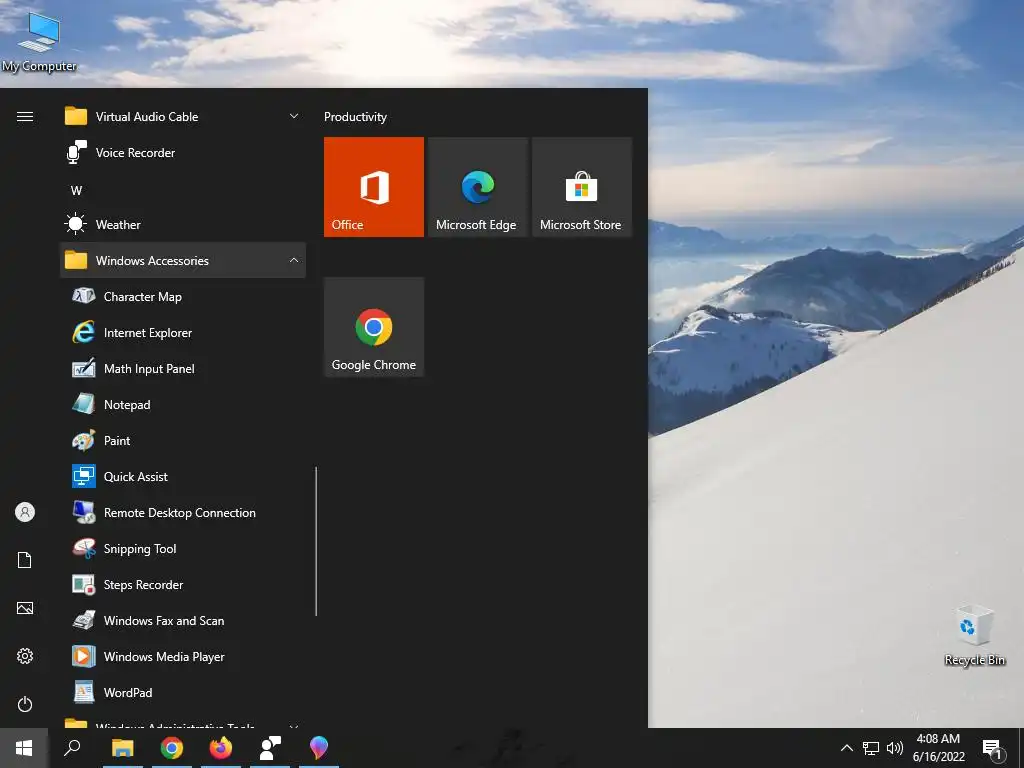1024x768 pixels.
Task: Open the Office tile
Action: [374, 187]
